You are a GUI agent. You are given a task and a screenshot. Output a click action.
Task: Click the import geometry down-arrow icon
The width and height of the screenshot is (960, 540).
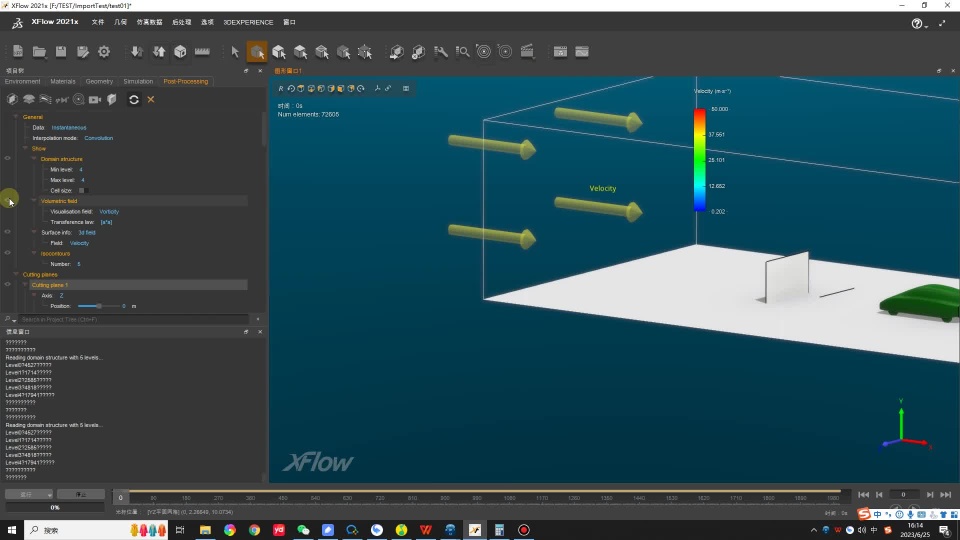tap(137, 51)
